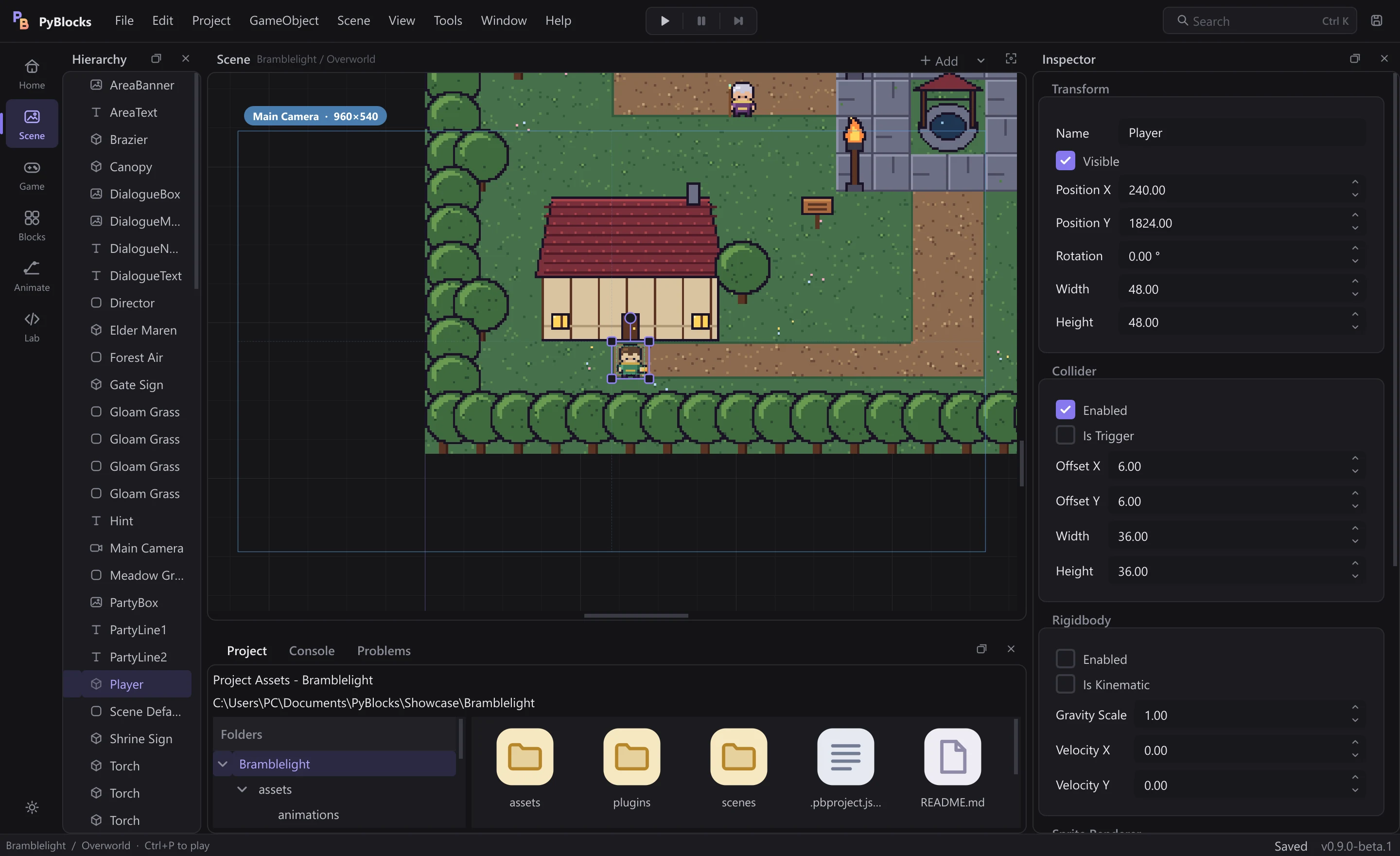1400x856 pixels.
Task: Pop out the Project panel
Action: [x=981, y=648]
